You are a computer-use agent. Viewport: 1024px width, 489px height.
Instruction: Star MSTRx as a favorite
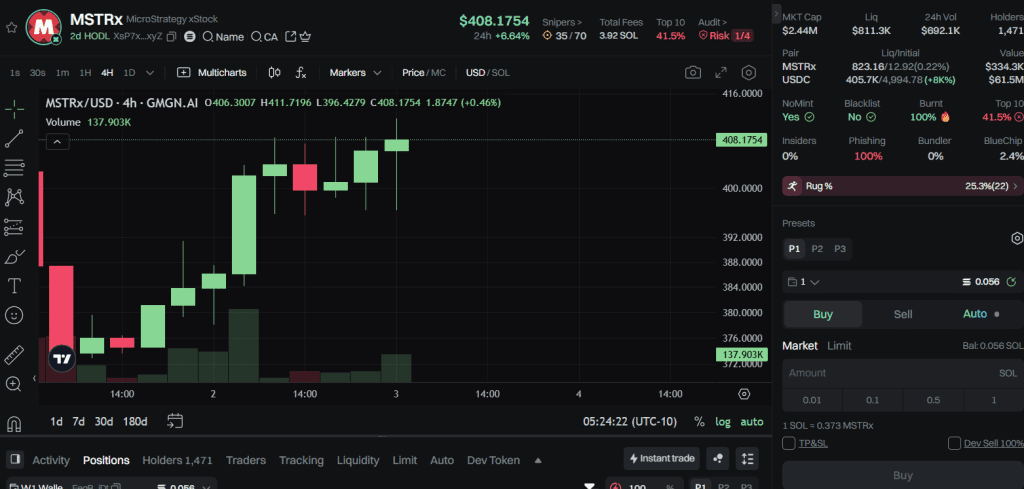coord(11,27)
